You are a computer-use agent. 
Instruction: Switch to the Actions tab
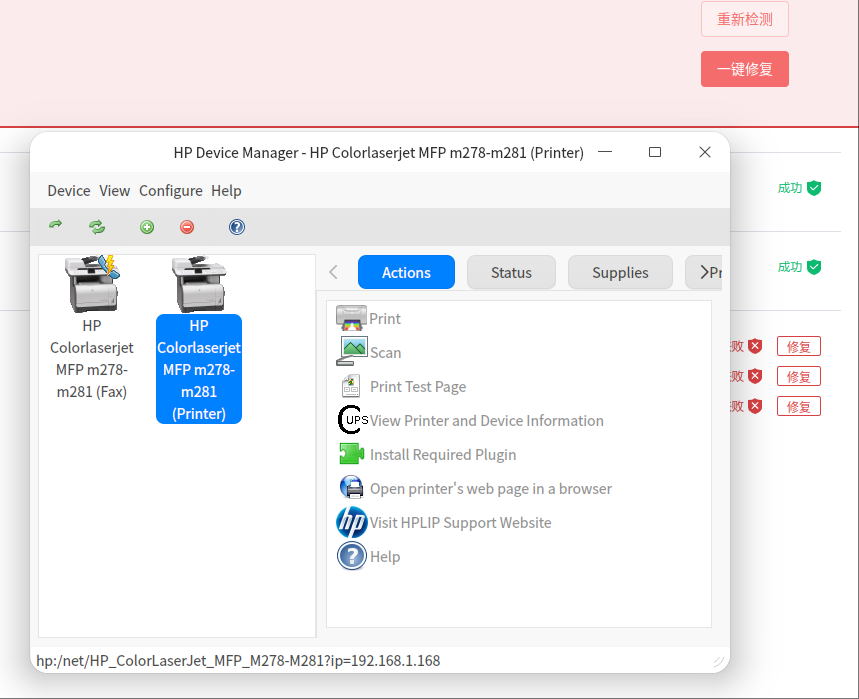point(406,272)
